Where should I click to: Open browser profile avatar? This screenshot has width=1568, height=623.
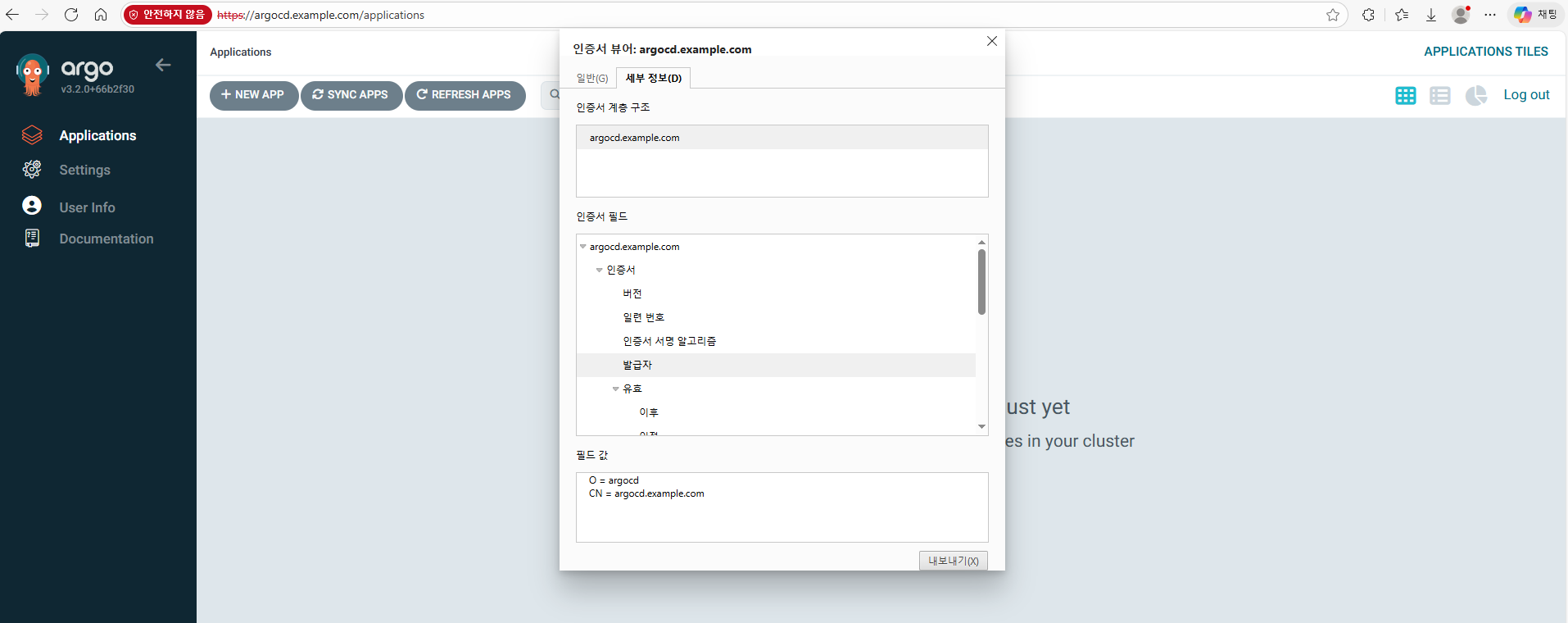1461,15
